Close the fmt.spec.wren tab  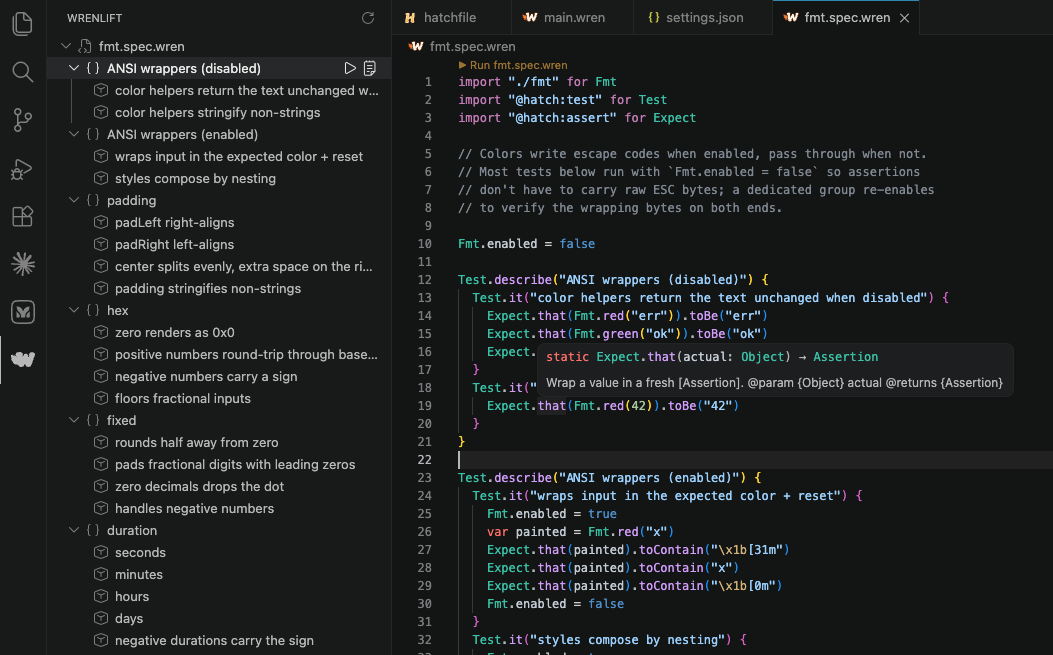click(x=905, y=18)
